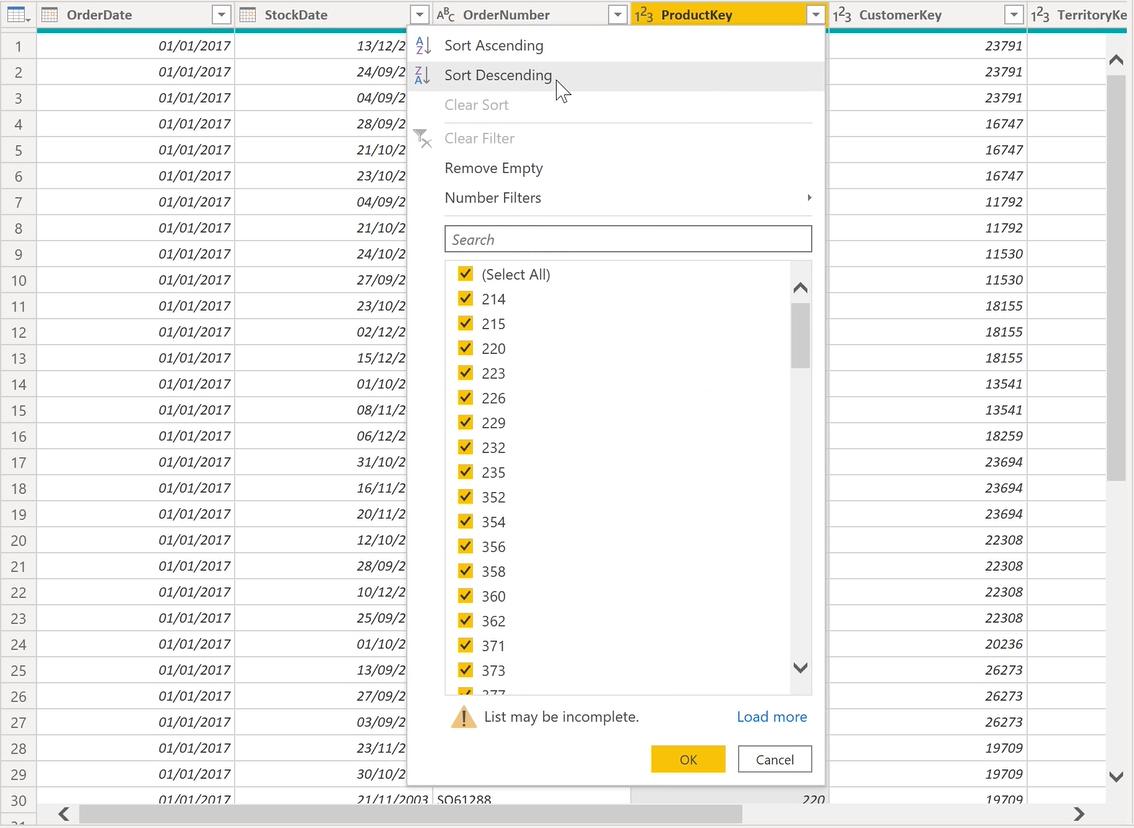1134x828 pixels.
Task: Toggle the checkbox for value 352
Action: click(x=465, y=497)
